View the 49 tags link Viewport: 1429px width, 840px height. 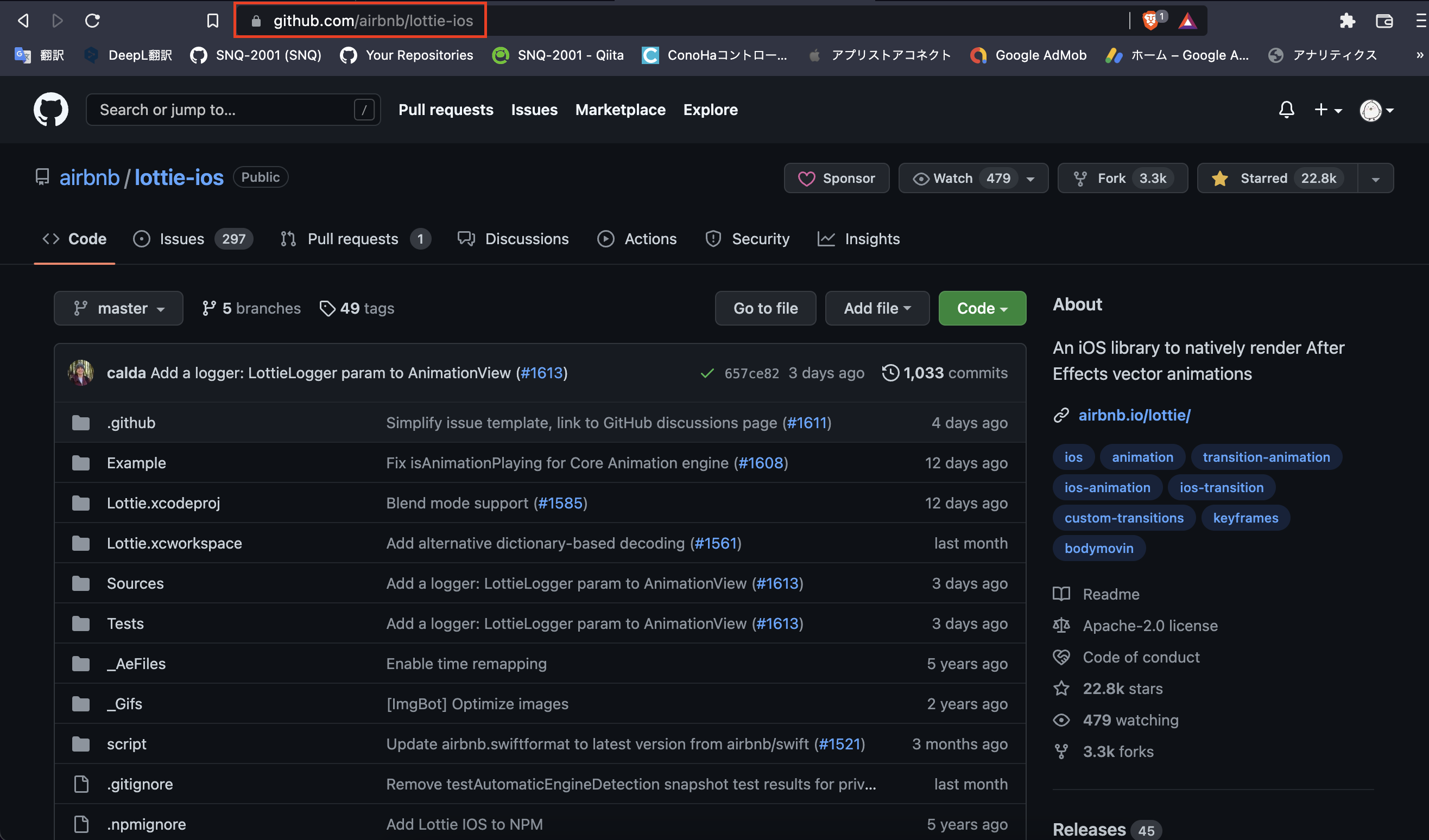click(x=357, y=308)
